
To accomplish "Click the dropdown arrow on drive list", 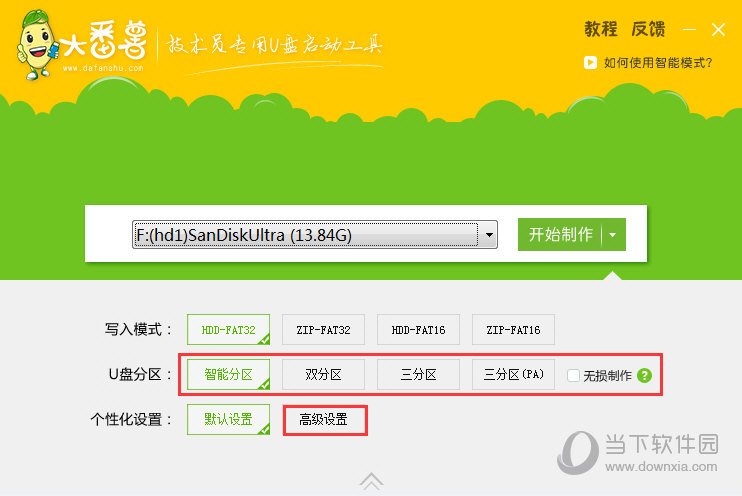I will 489,234.
